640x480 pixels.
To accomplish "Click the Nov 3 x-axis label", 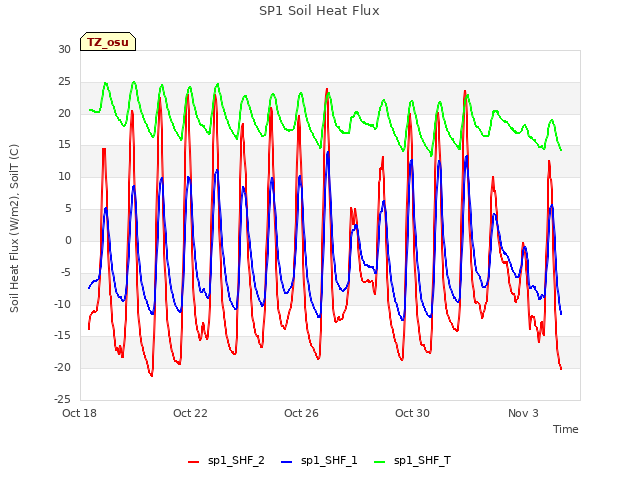I will 523,413.
